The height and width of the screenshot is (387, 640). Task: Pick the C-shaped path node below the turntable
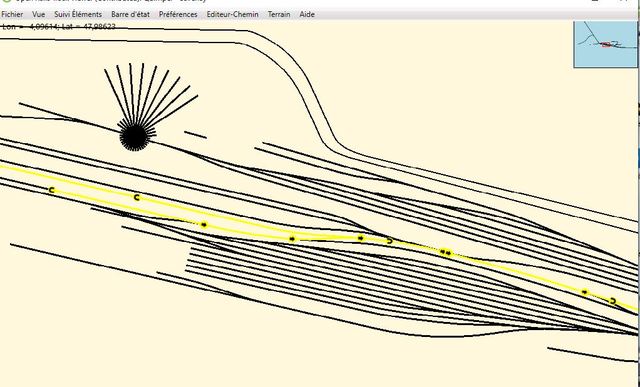pos(137,198)
